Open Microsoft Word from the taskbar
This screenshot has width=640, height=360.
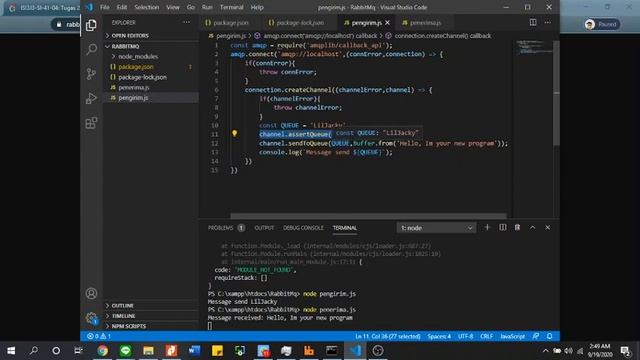[x=194, y=351]
